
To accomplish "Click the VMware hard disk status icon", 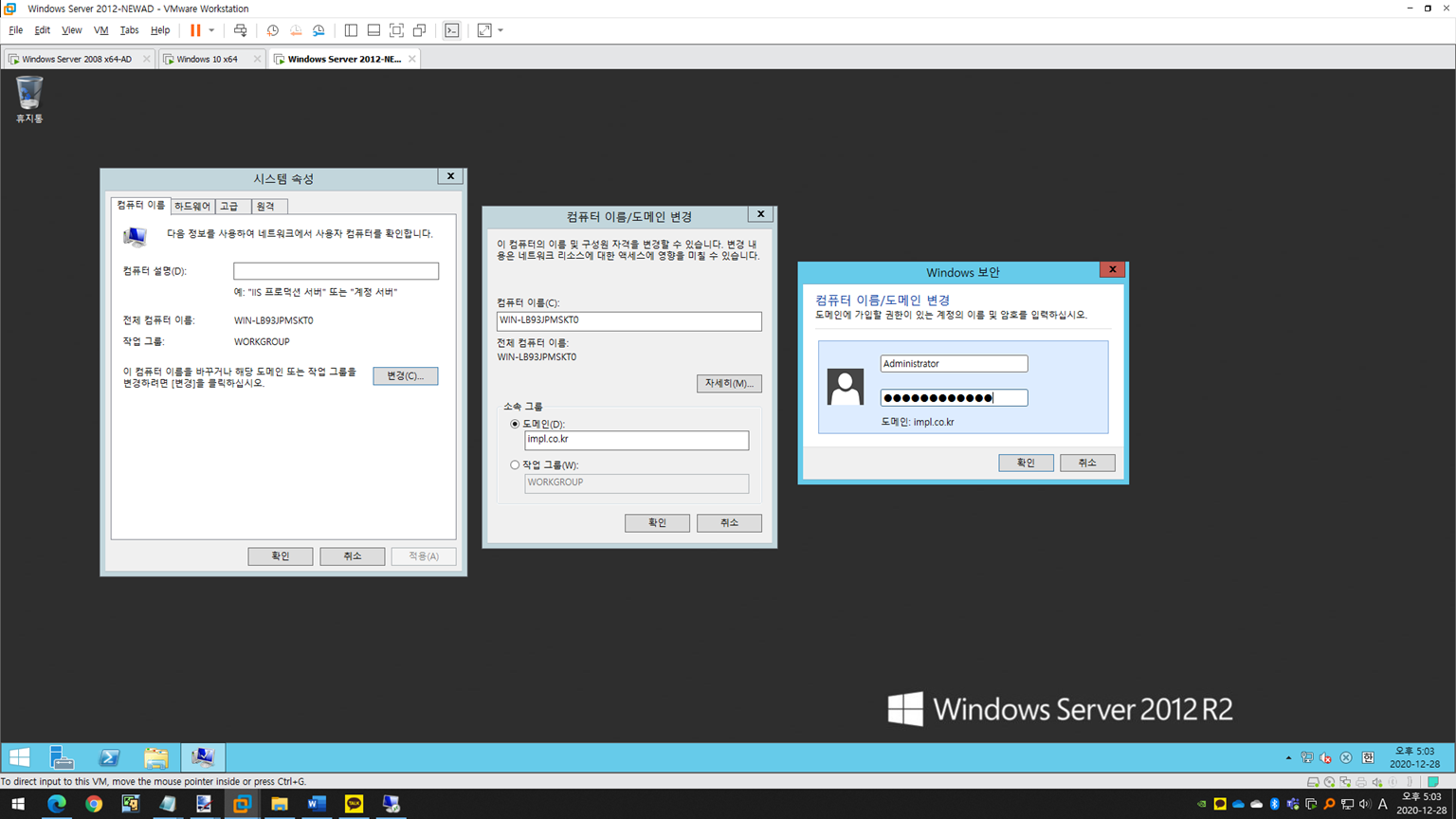I will pyautogui.click(x=1313, y=782).
